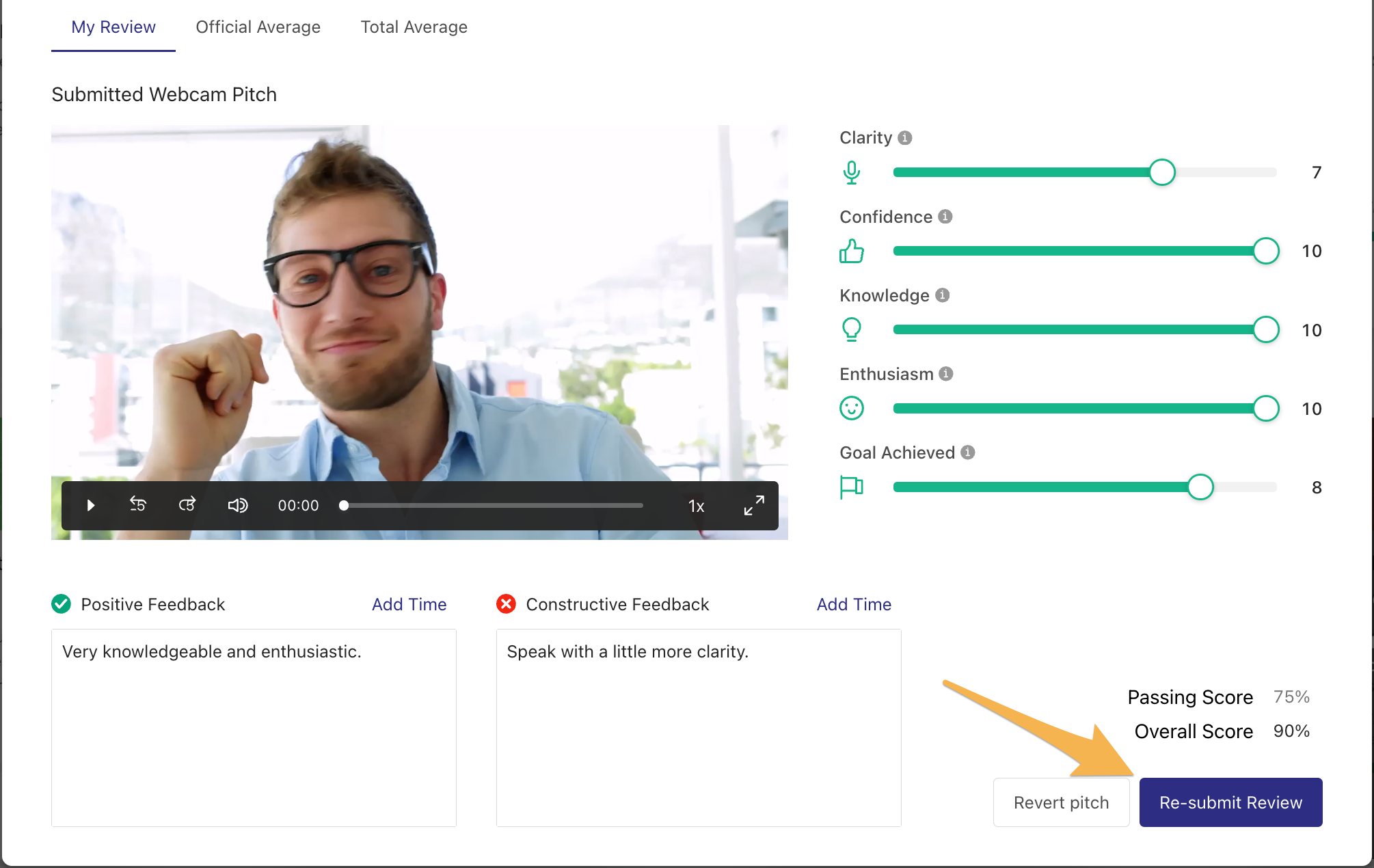Viewport: 1374px width, 868px height.
Task: Click the Confidence slider handle
Action: click(x=1266, y=251)
